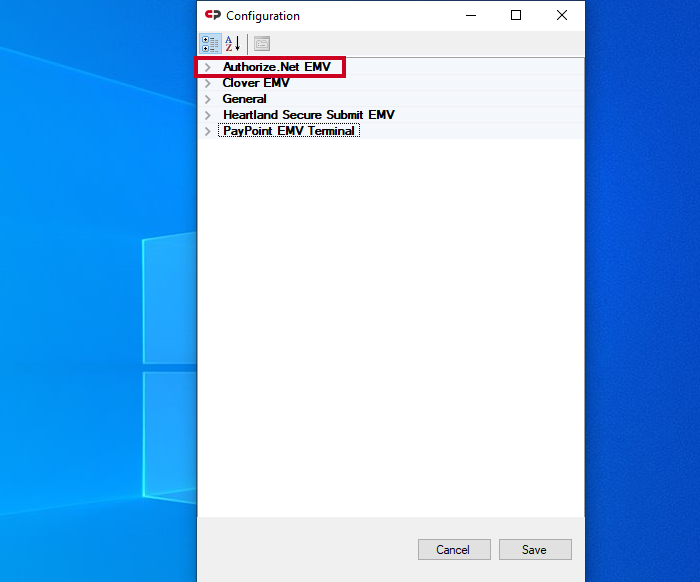Image resolution: width=700 pixels, height=582 pixels.
Task: Select the Authorize.Net EMV category label
Action: tap(277, 67)
